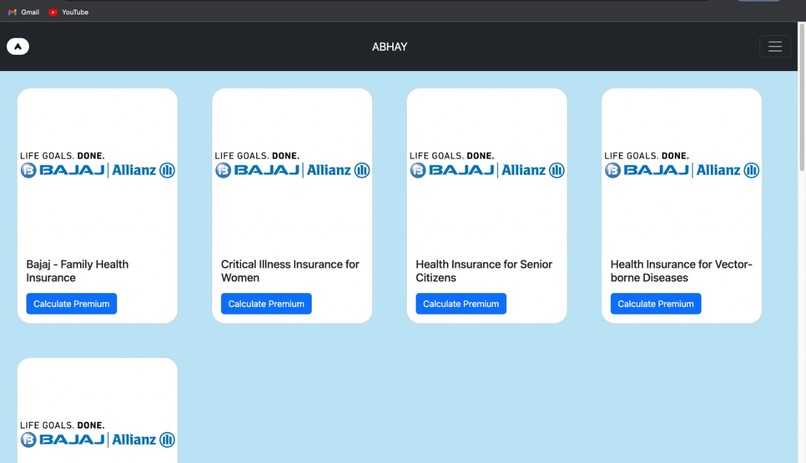
Task: Click Bajaj Allianz logo on Vector-borne Diseases card
Action: click(x=682, y=165)
